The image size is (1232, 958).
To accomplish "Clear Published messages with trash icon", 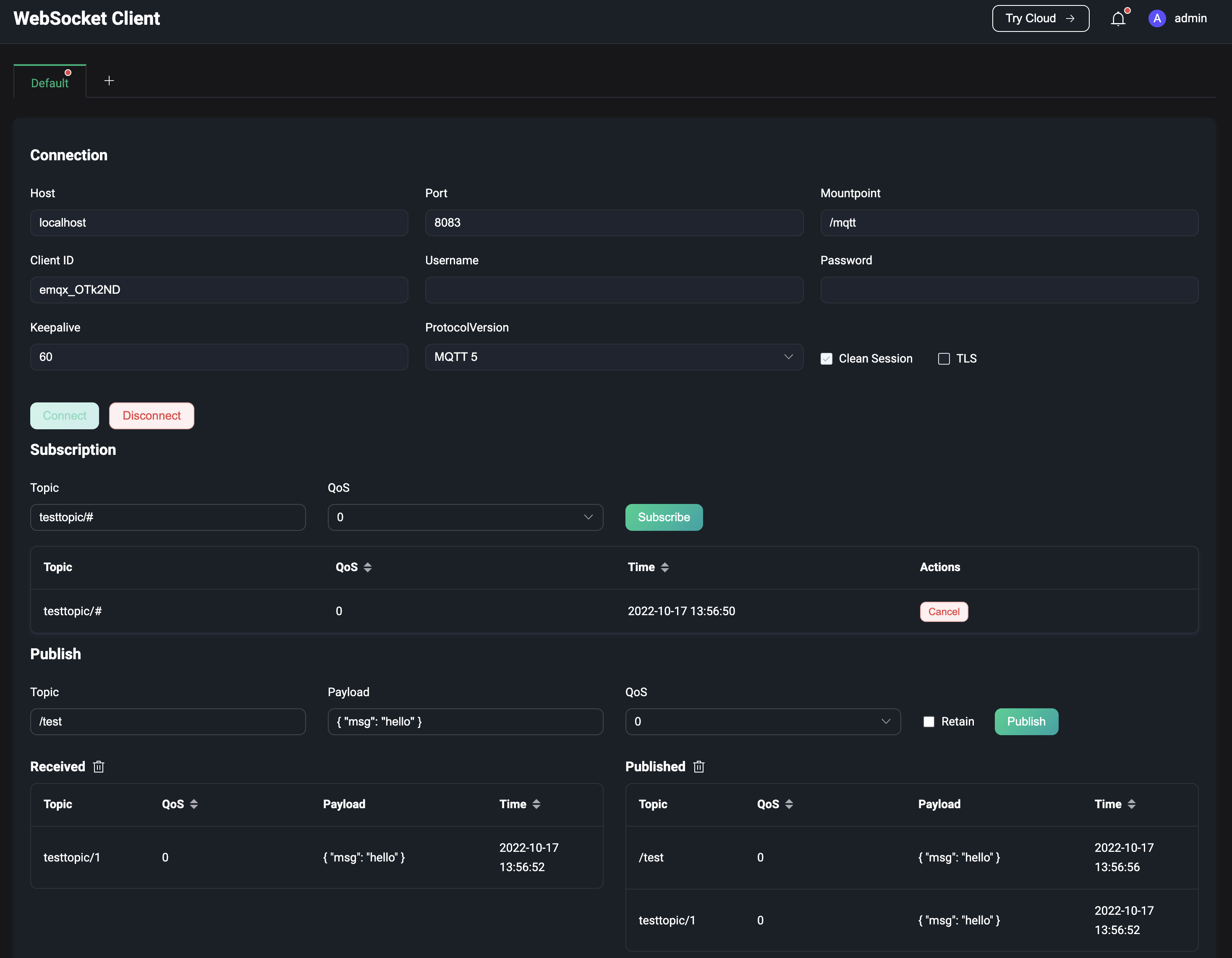I will (x=699, y=767).
